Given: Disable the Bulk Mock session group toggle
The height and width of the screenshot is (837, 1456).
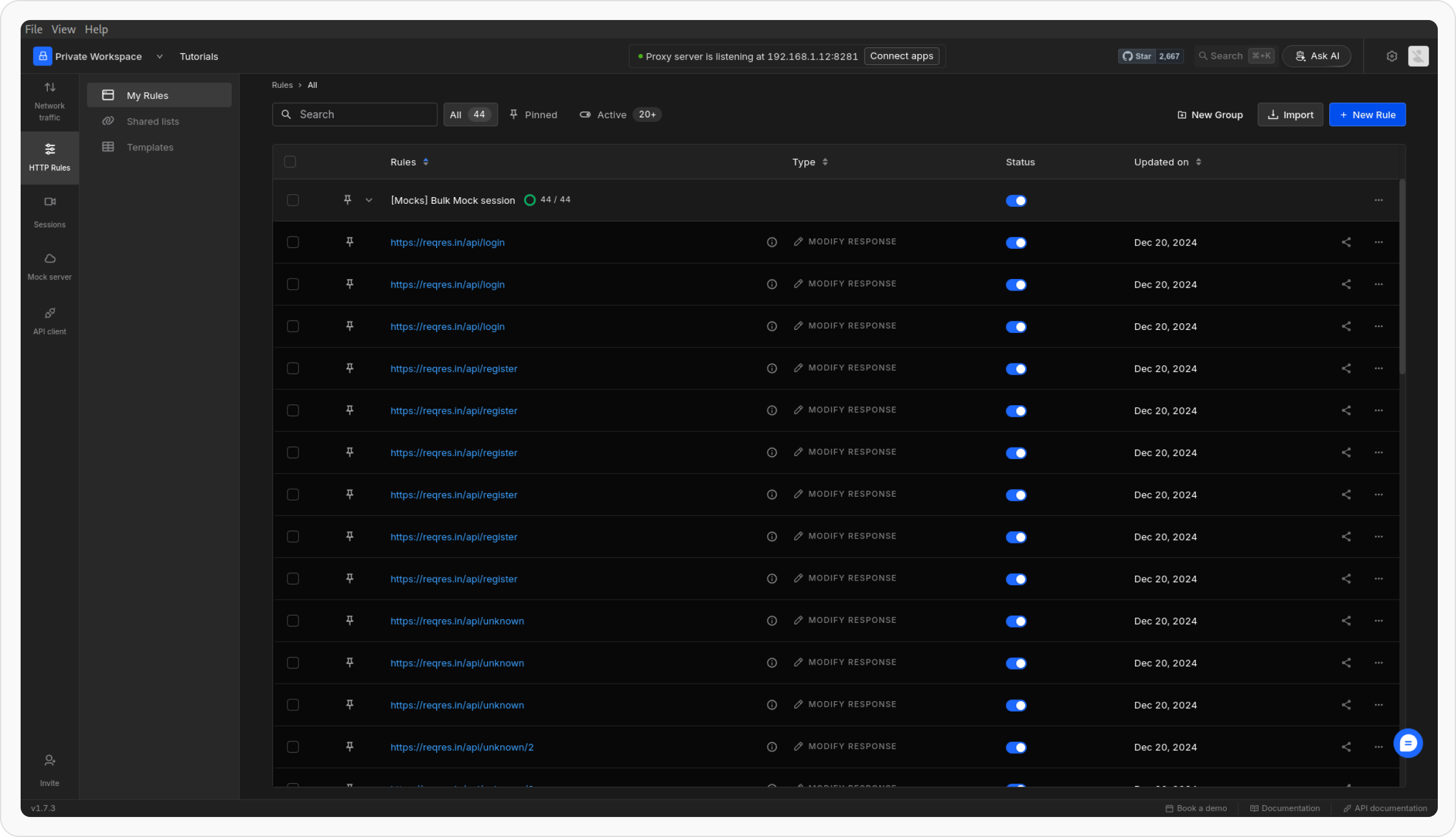Looking at the screenshot, I should [x=1016, y=201].
